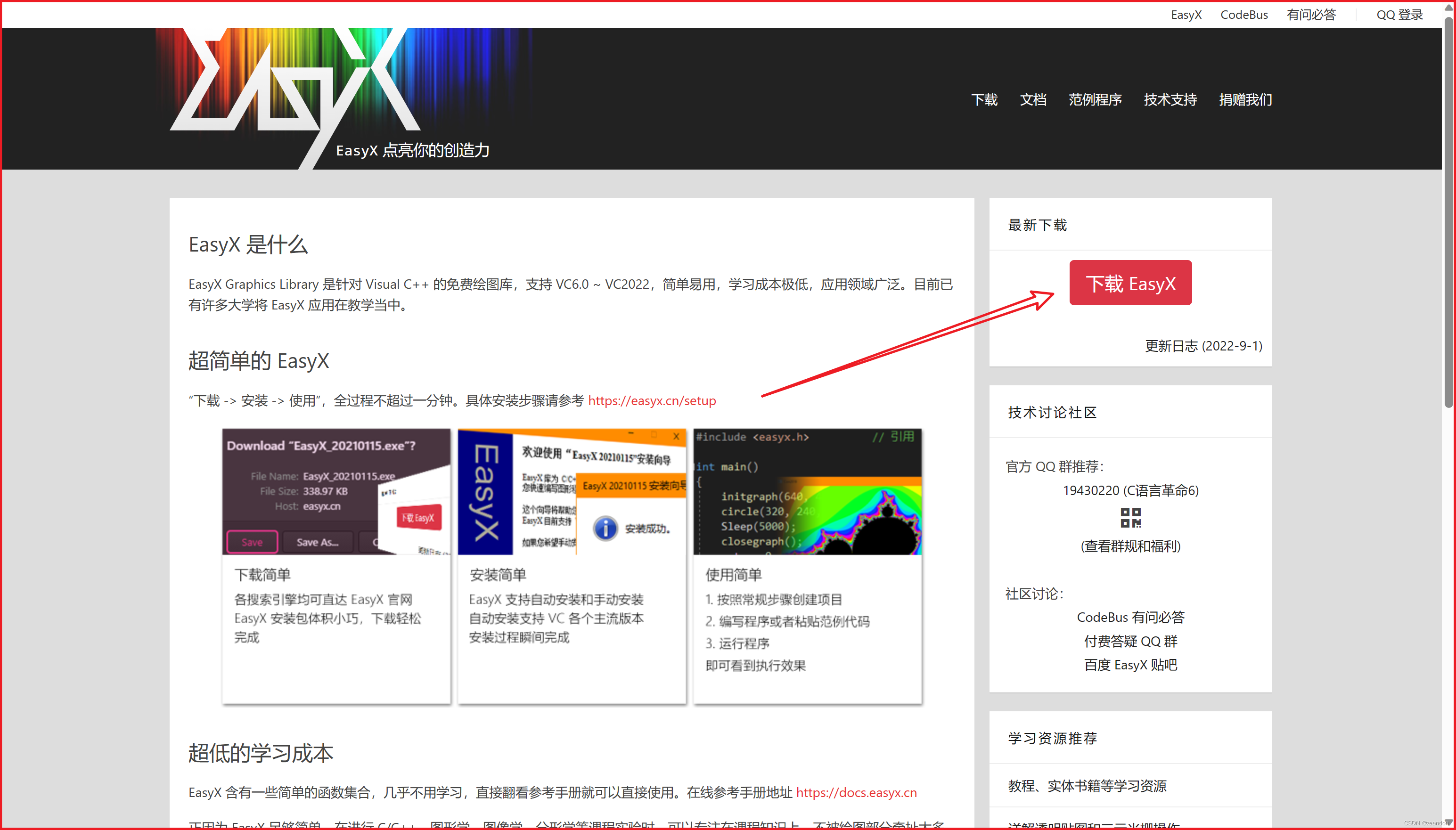
Task: Click the EasyX 点亮你的创造力 slogan
Action: click(413, 150)
